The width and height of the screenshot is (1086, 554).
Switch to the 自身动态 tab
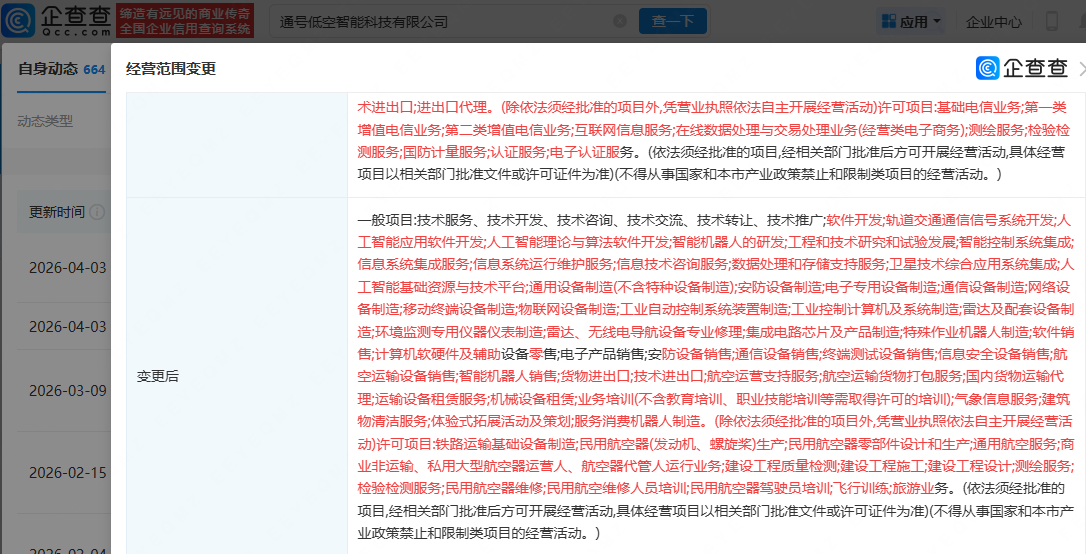48,69
